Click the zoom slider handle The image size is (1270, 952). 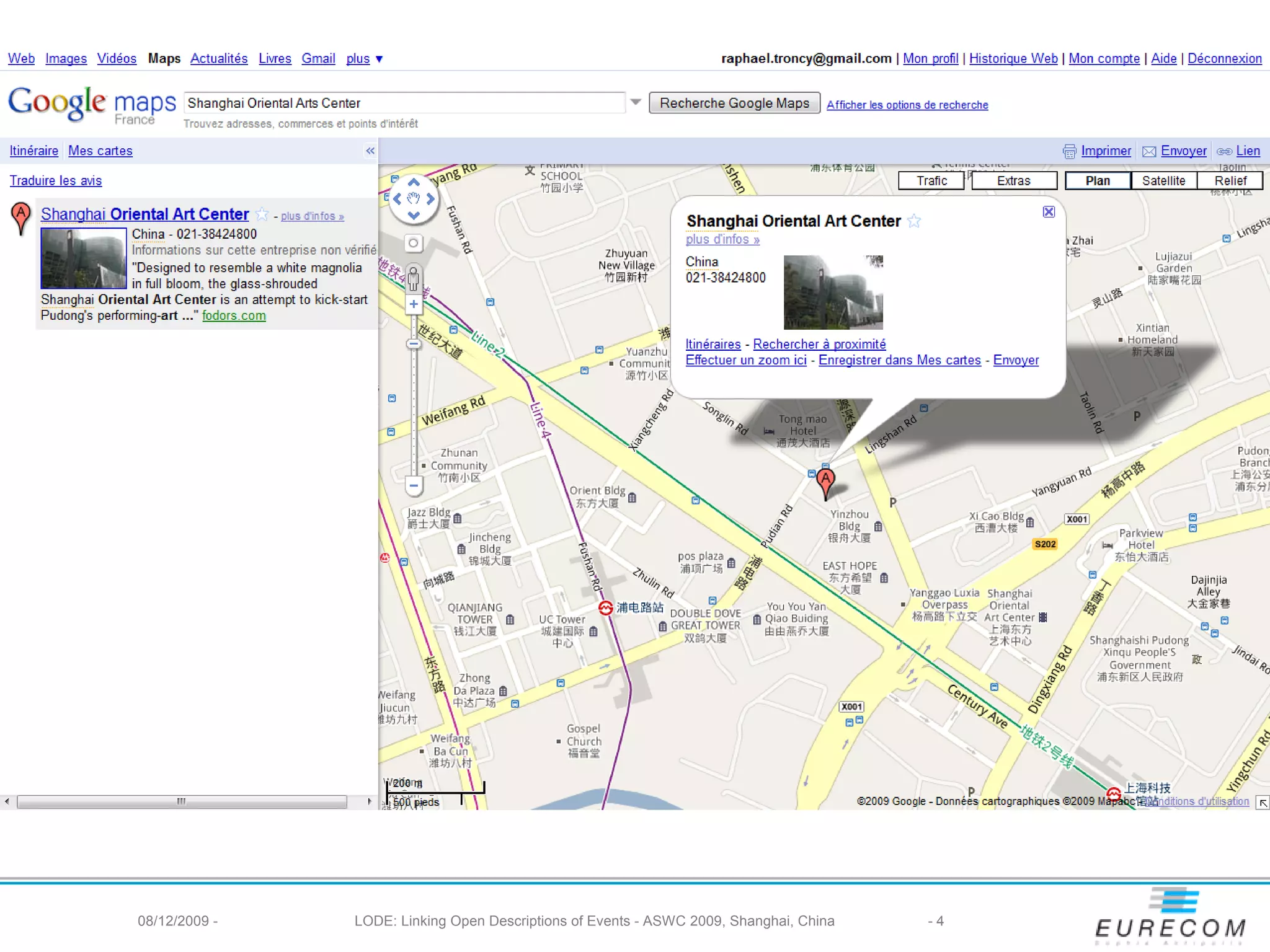click(x=414, y=344)
